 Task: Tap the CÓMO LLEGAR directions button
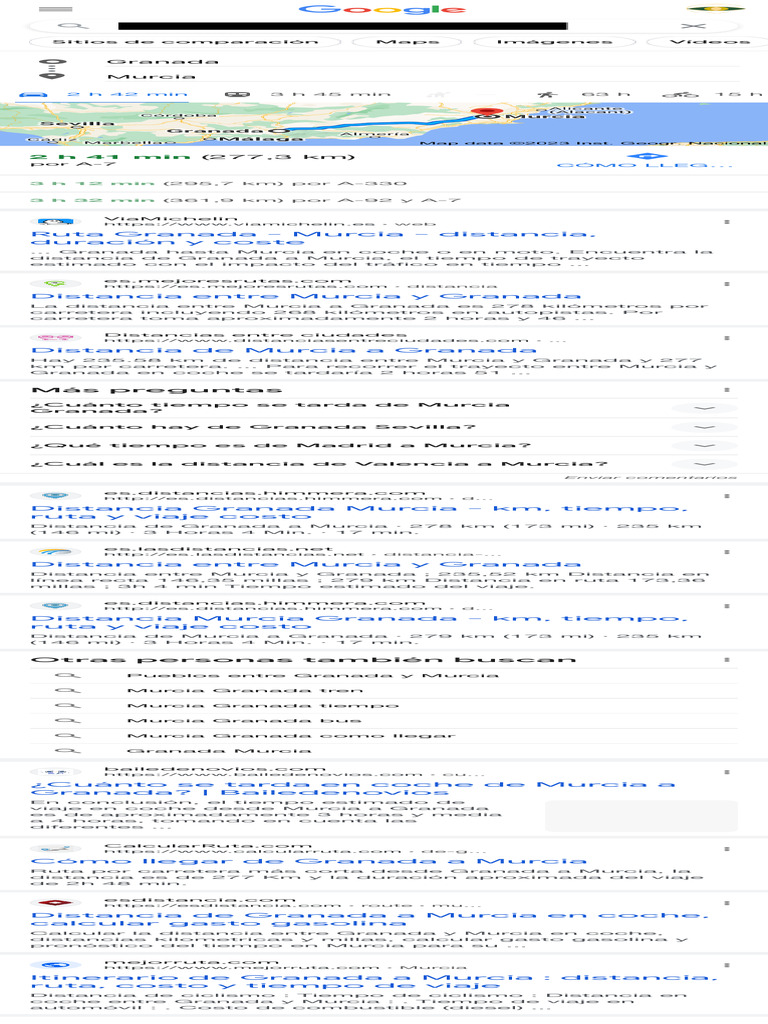pos(645,161)
